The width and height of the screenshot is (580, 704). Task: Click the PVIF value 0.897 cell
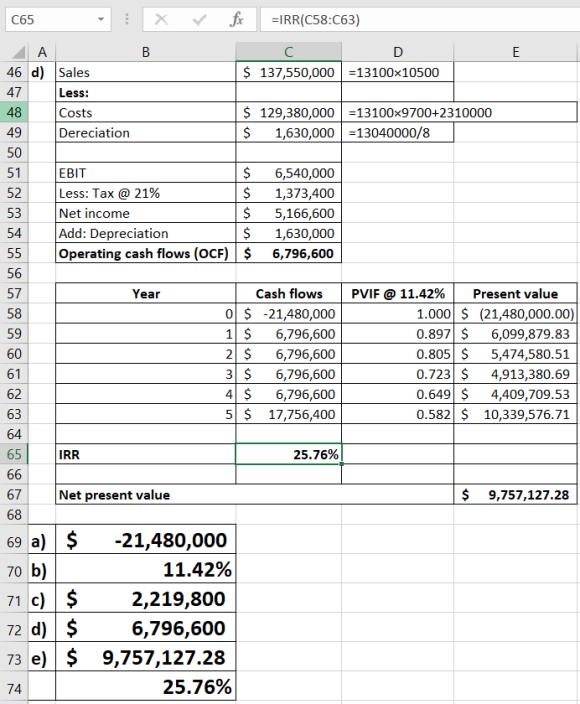click(398, 334)
